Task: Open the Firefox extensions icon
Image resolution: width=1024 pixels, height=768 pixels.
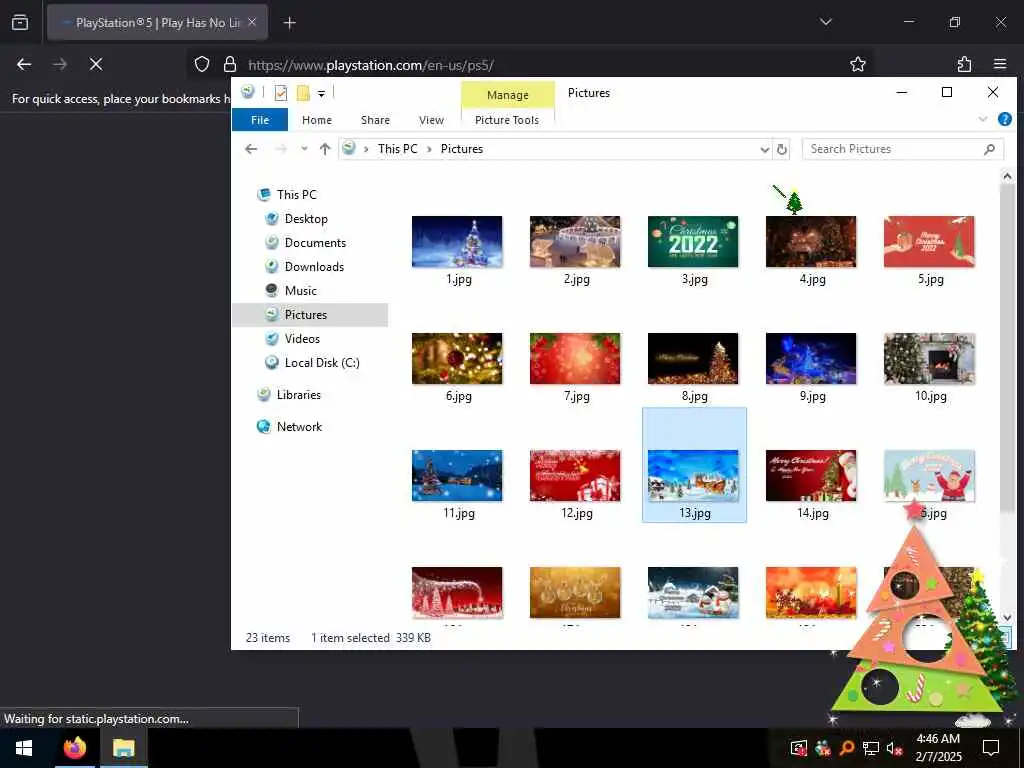Action: point(964,64)
